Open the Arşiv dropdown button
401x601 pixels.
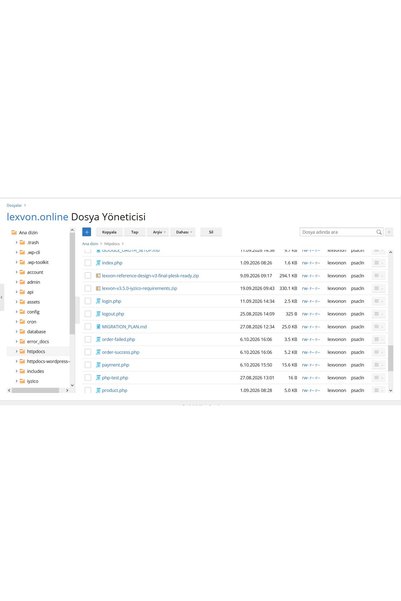pos(158,232)
